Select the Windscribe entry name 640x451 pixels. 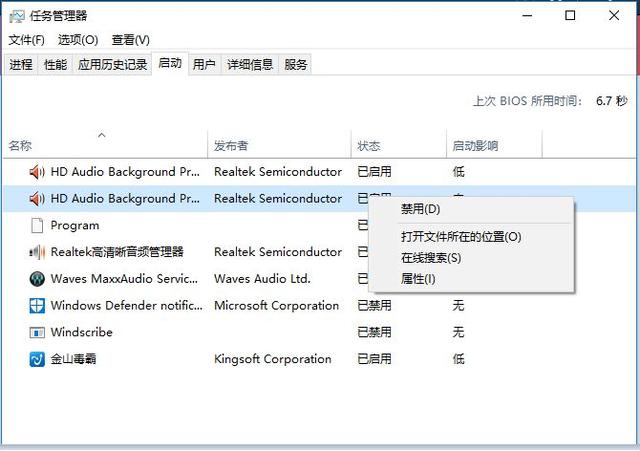pos(82,332)
